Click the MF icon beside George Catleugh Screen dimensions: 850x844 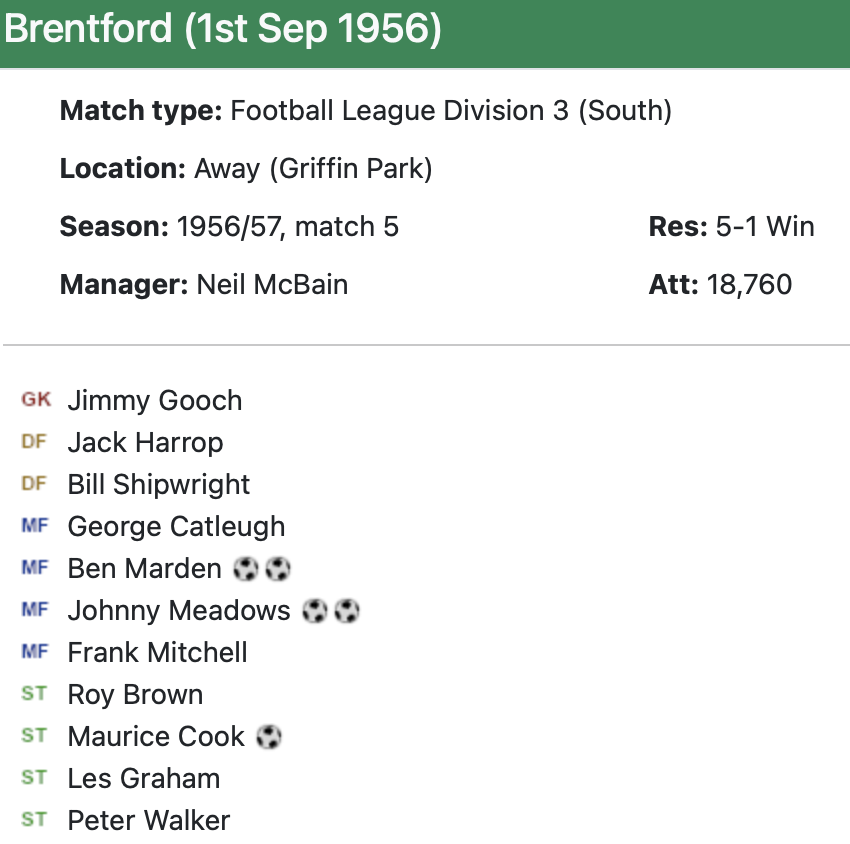tap(34, 526)
